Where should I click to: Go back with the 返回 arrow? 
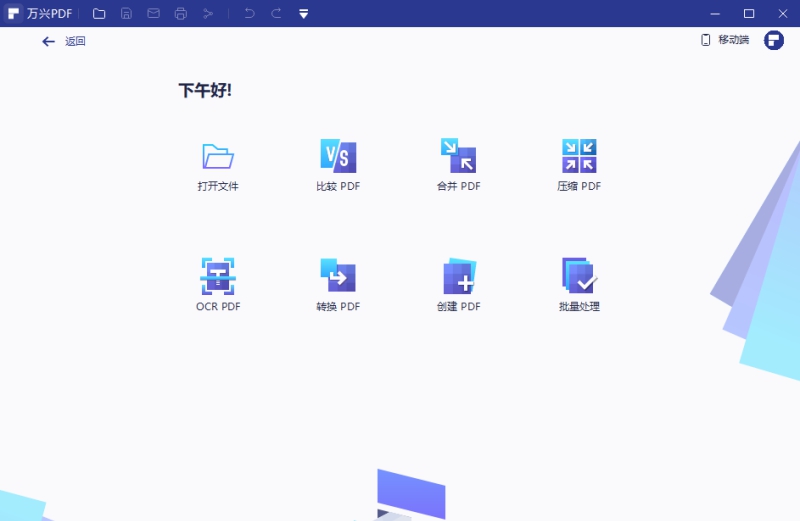63,41
